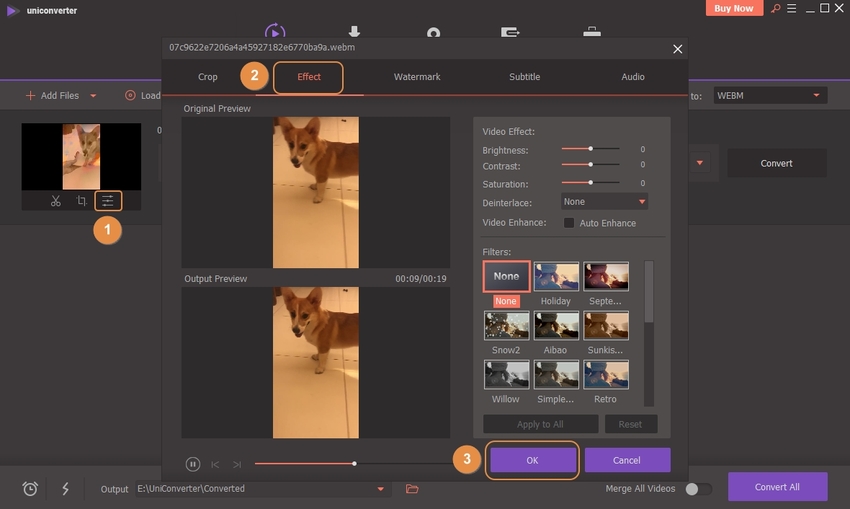The width and height of the screenshot is (850, 509).
Task: Open the WEBM output format dropdown
Action: coord(768,96)
